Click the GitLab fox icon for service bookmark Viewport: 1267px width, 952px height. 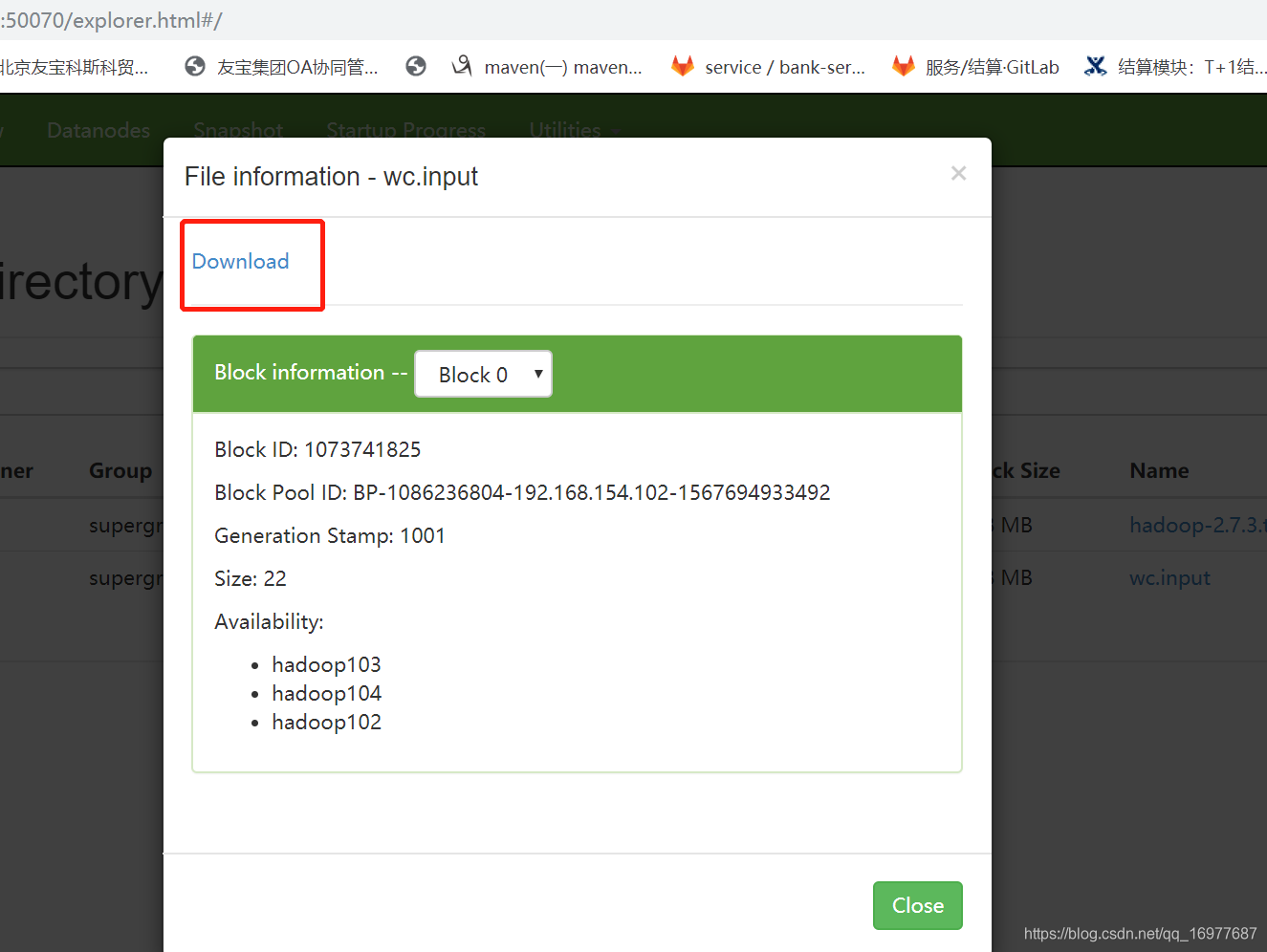(x=683, y=66)
